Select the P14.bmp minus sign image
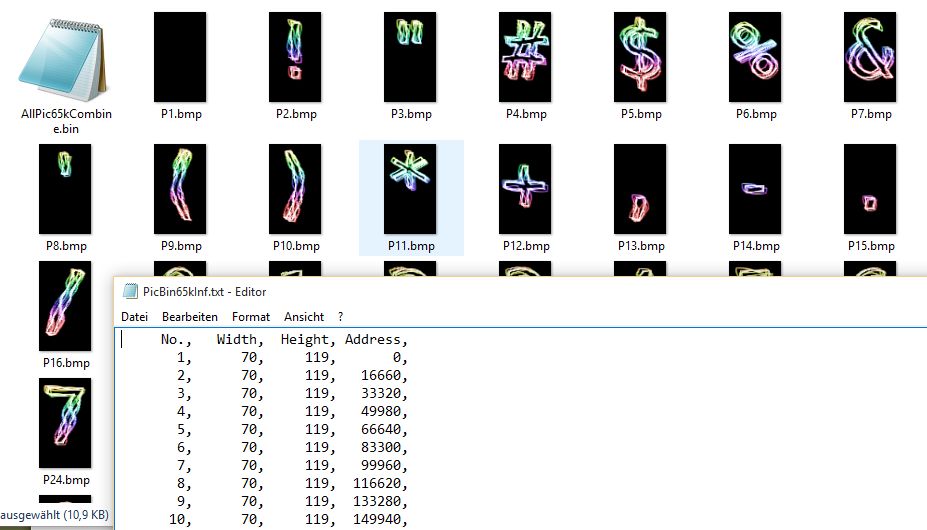The width and height of the screenshot is (927, 530). [x=755, y=189]
